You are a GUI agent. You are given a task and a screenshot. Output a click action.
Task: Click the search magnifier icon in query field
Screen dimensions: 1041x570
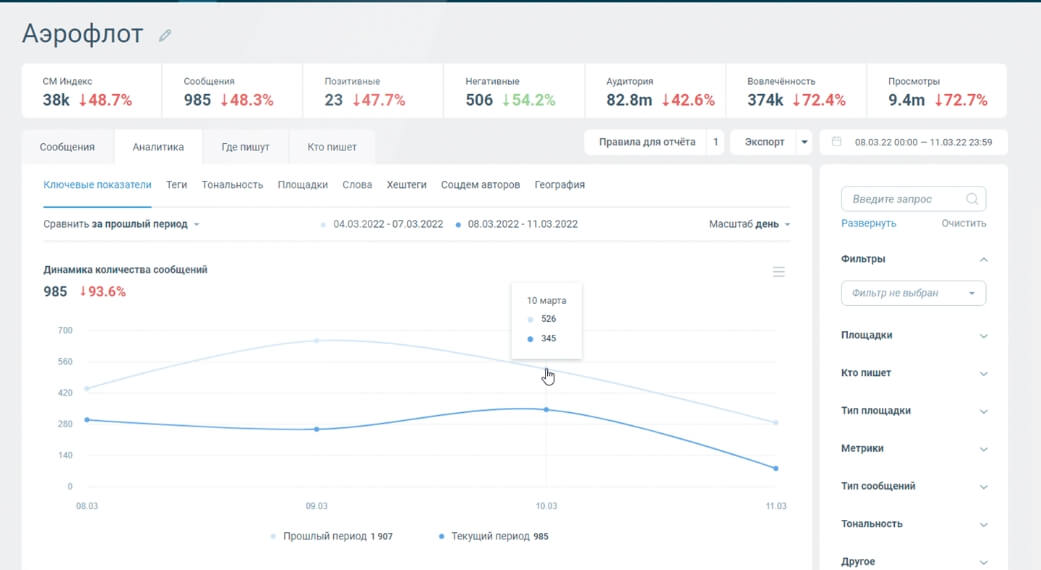tap(972, 199)
